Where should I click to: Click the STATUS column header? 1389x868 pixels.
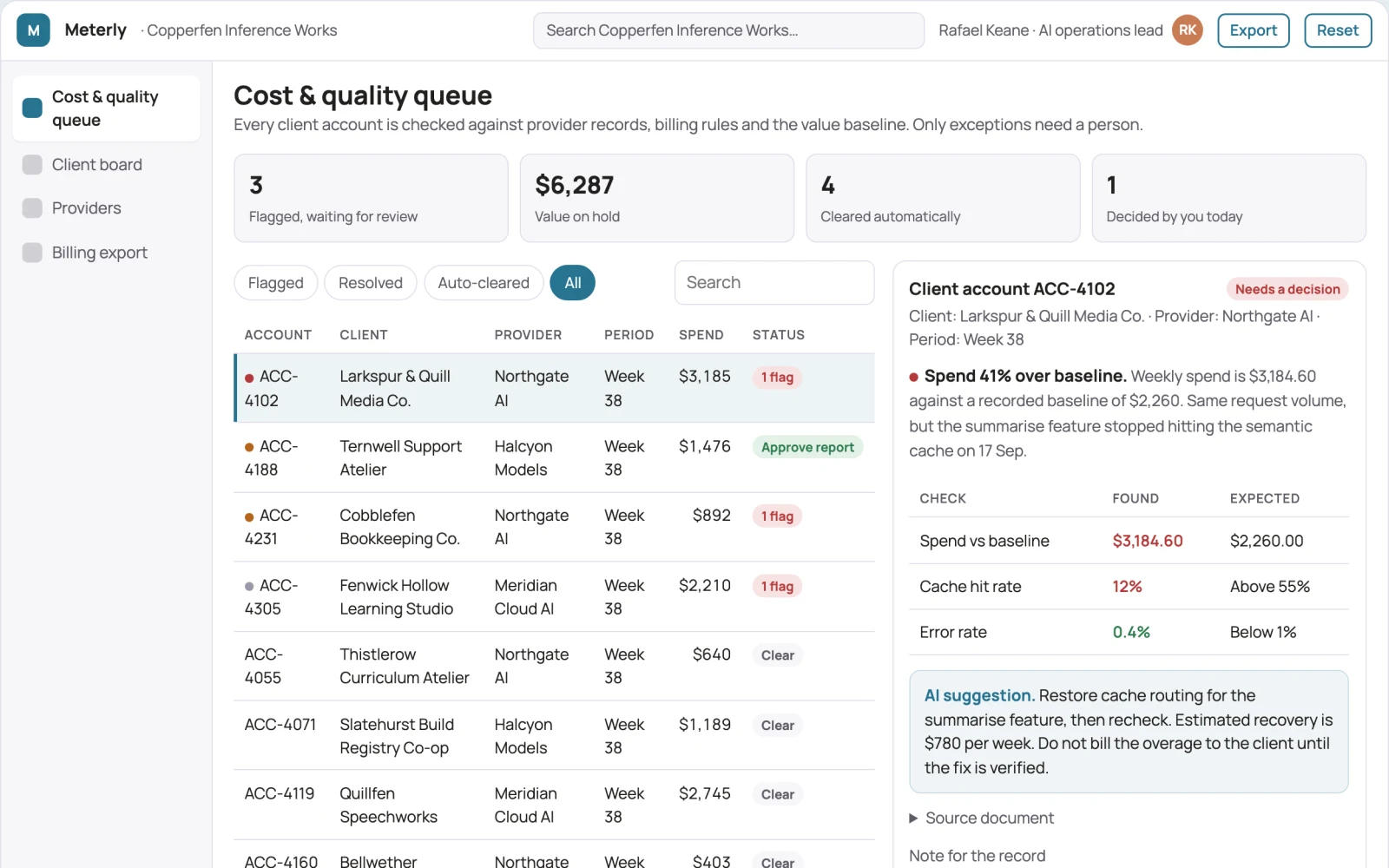(x=778, y=335)
